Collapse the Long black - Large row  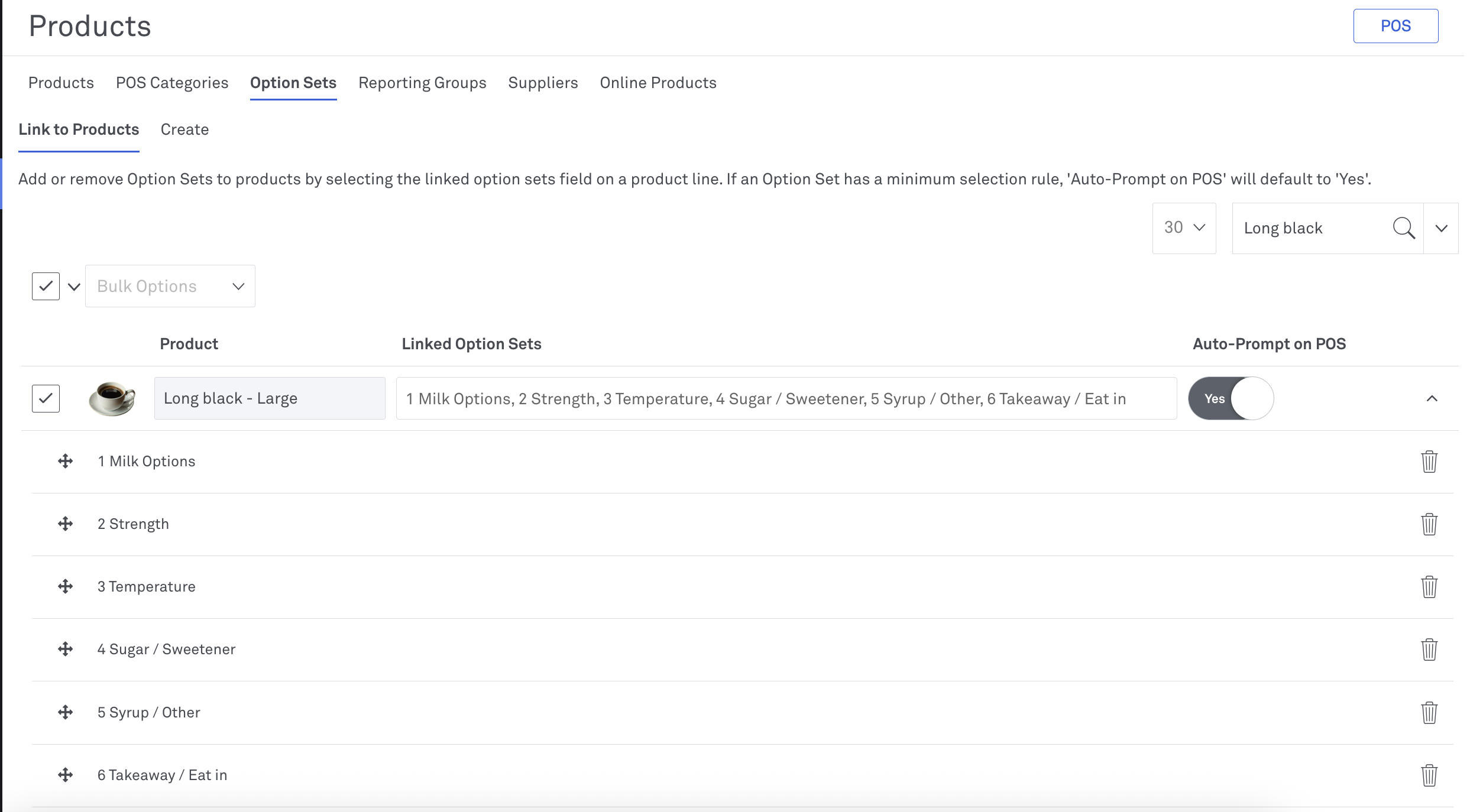(1432, 398)
